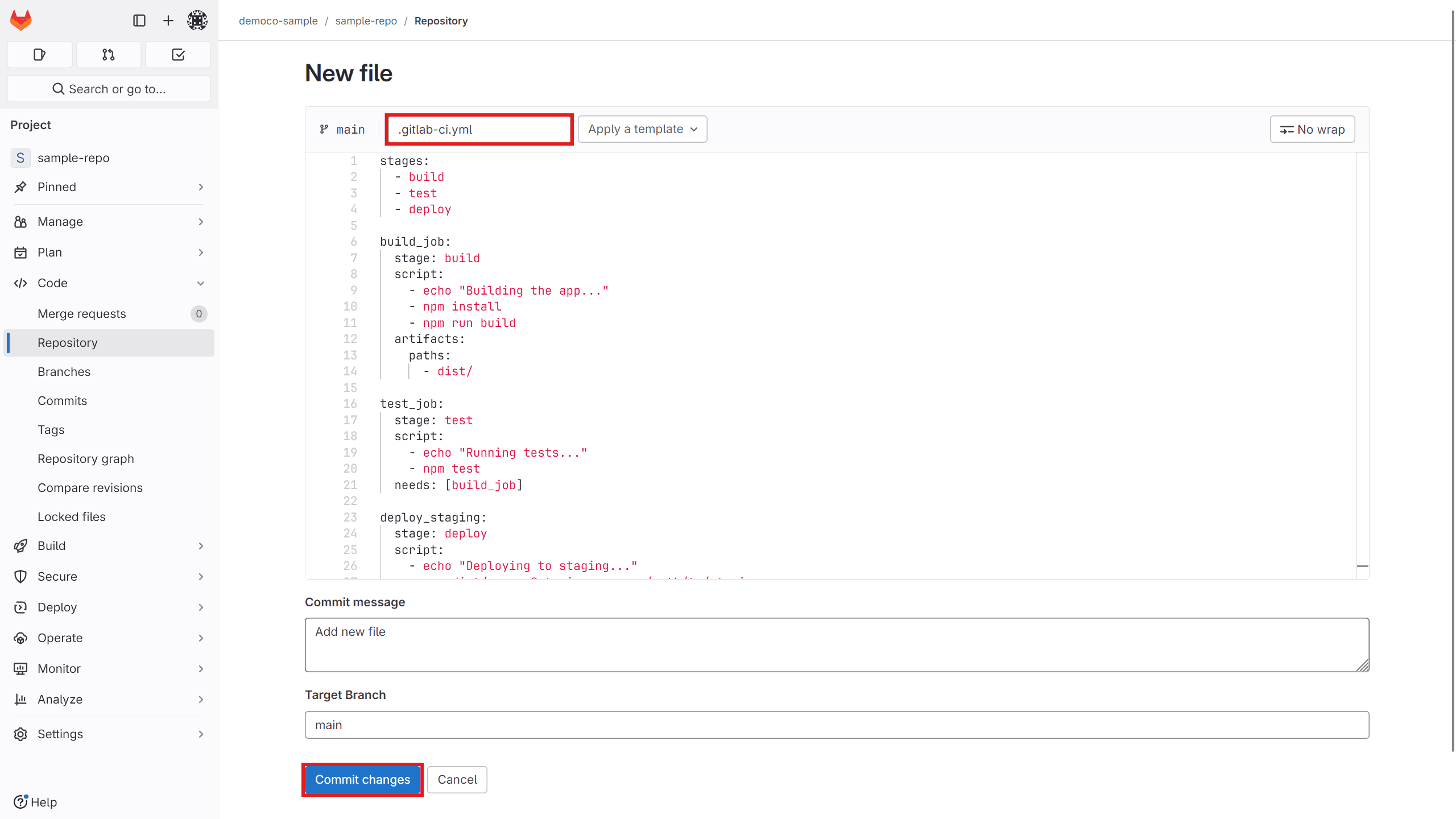Click democo-sample breadcrumb link
The width and height of the screenshot is (1456, 819).
pos(278,20)
